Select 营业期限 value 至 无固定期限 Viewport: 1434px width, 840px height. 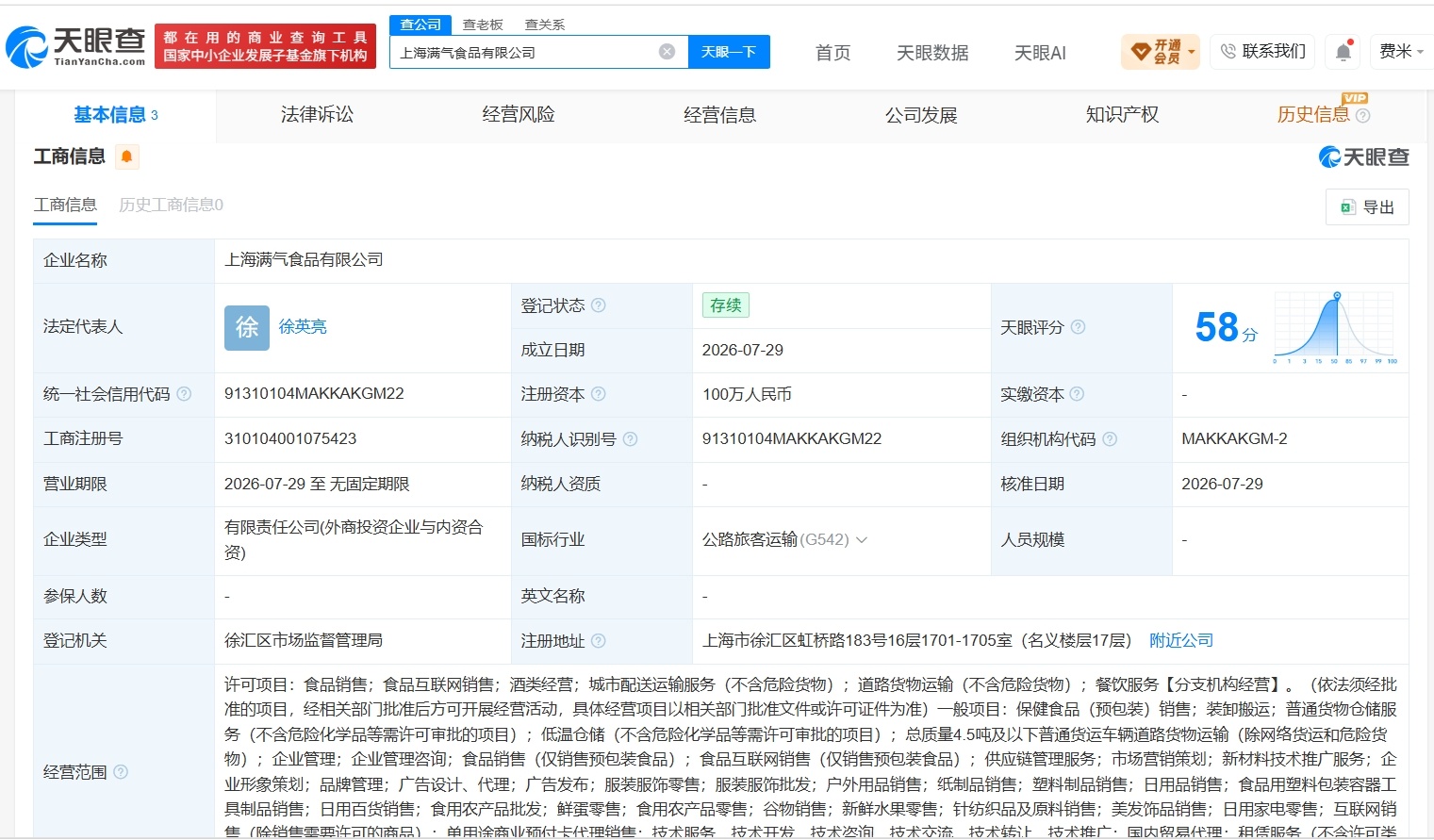(317, 485)
